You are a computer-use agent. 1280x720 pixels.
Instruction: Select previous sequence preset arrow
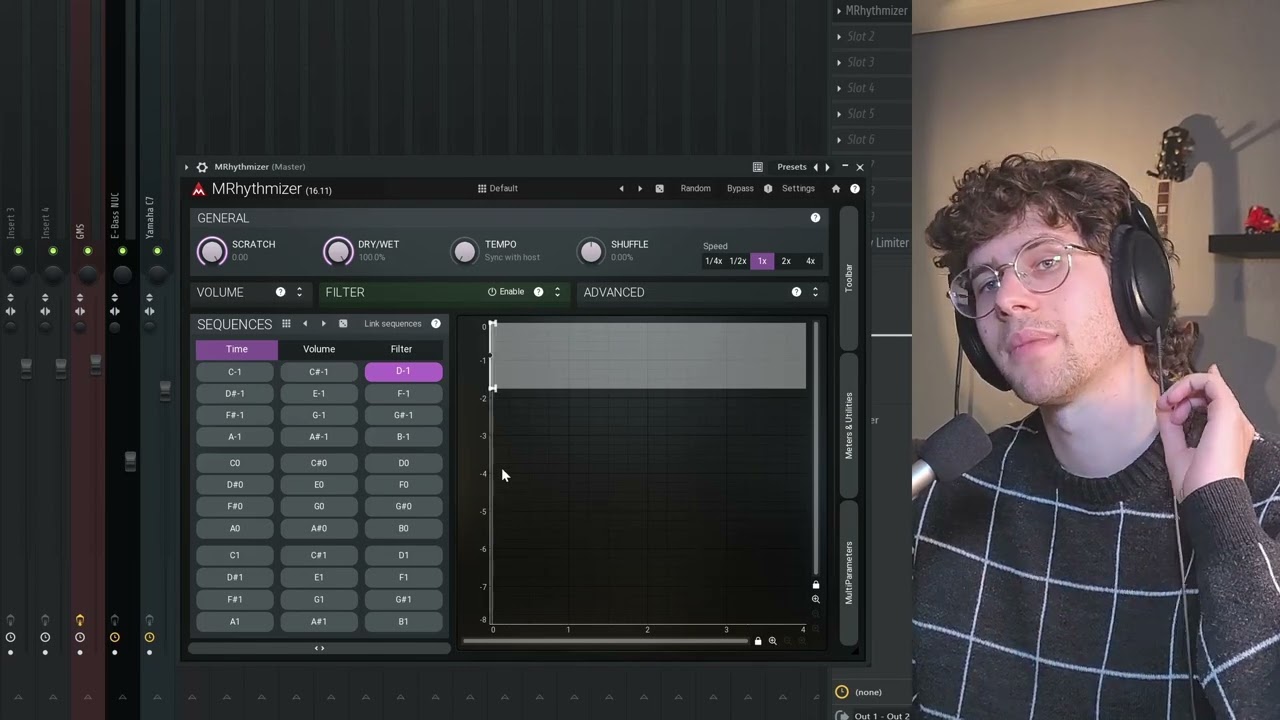(305, 324)
